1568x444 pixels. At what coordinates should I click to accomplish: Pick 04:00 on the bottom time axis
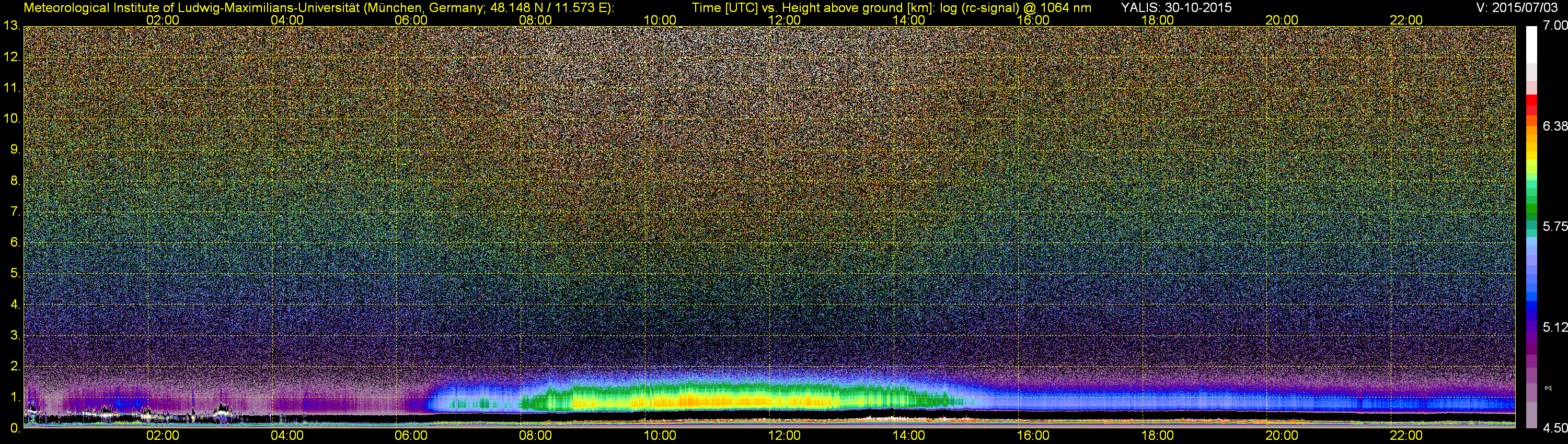pyautogui.click(x=287, y=436)
